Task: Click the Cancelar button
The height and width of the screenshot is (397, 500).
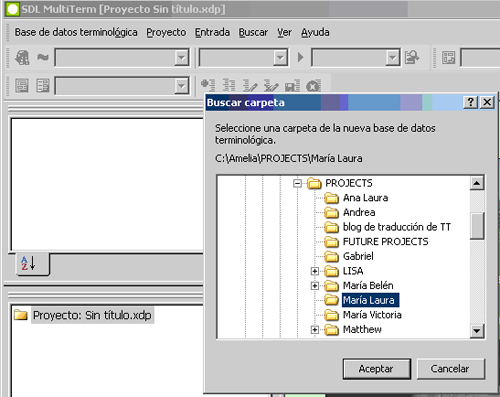Action: [450, 369]
